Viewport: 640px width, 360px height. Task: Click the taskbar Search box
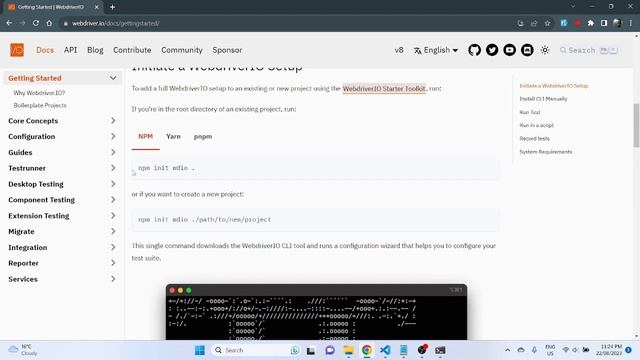(256, 350)
